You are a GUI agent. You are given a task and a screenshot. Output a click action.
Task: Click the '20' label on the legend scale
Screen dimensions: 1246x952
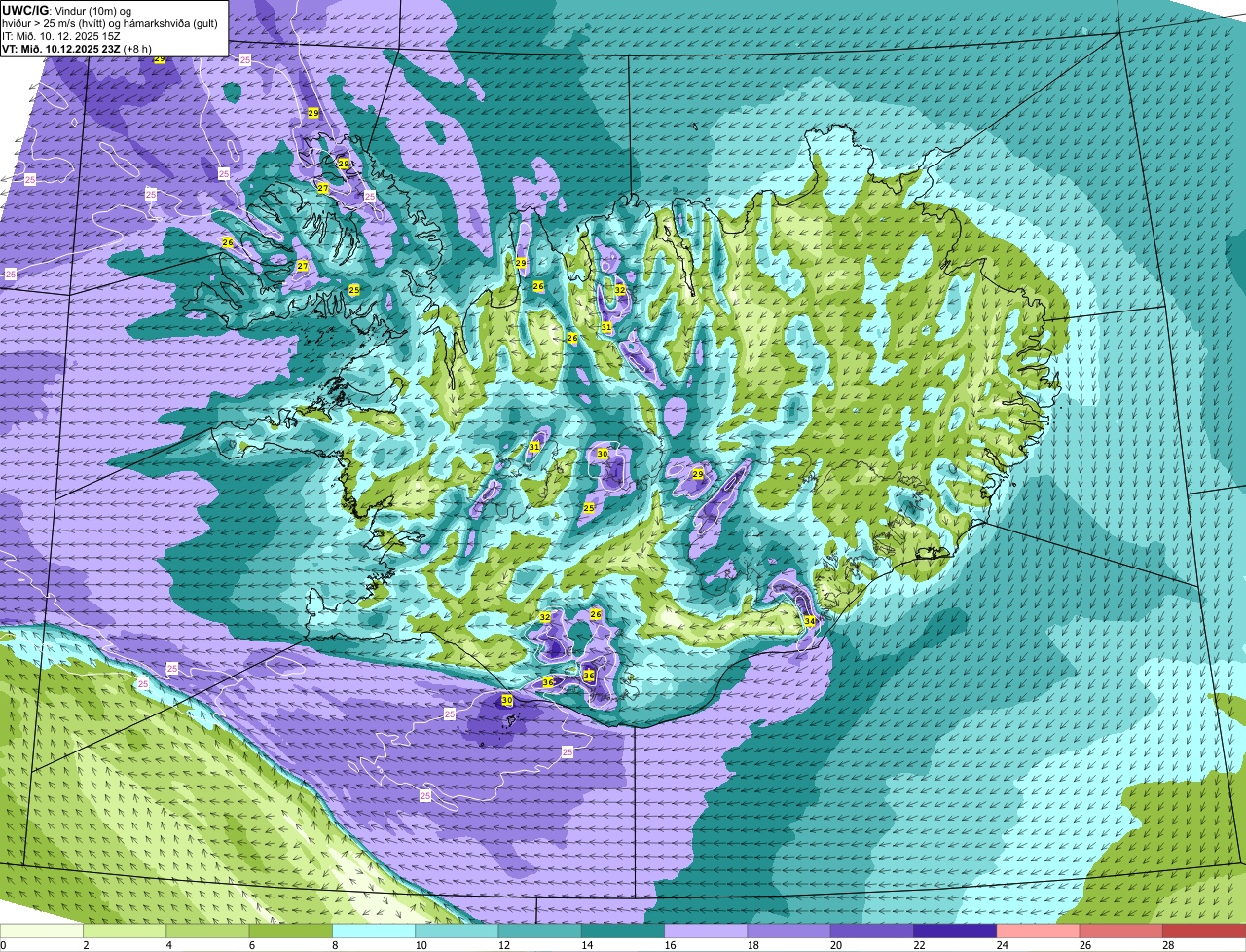(x=834, y=945)
